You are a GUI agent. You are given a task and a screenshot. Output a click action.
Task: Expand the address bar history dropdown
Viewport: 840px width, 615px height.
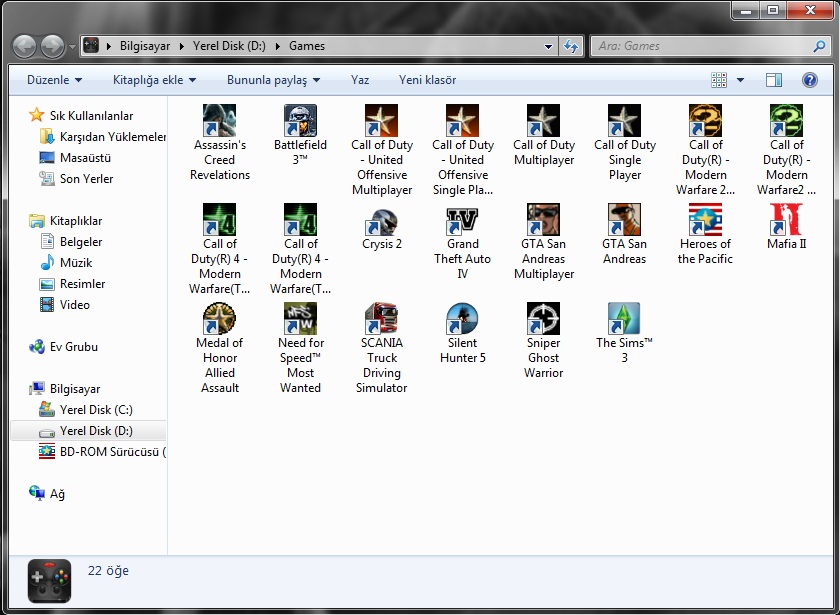548,47
